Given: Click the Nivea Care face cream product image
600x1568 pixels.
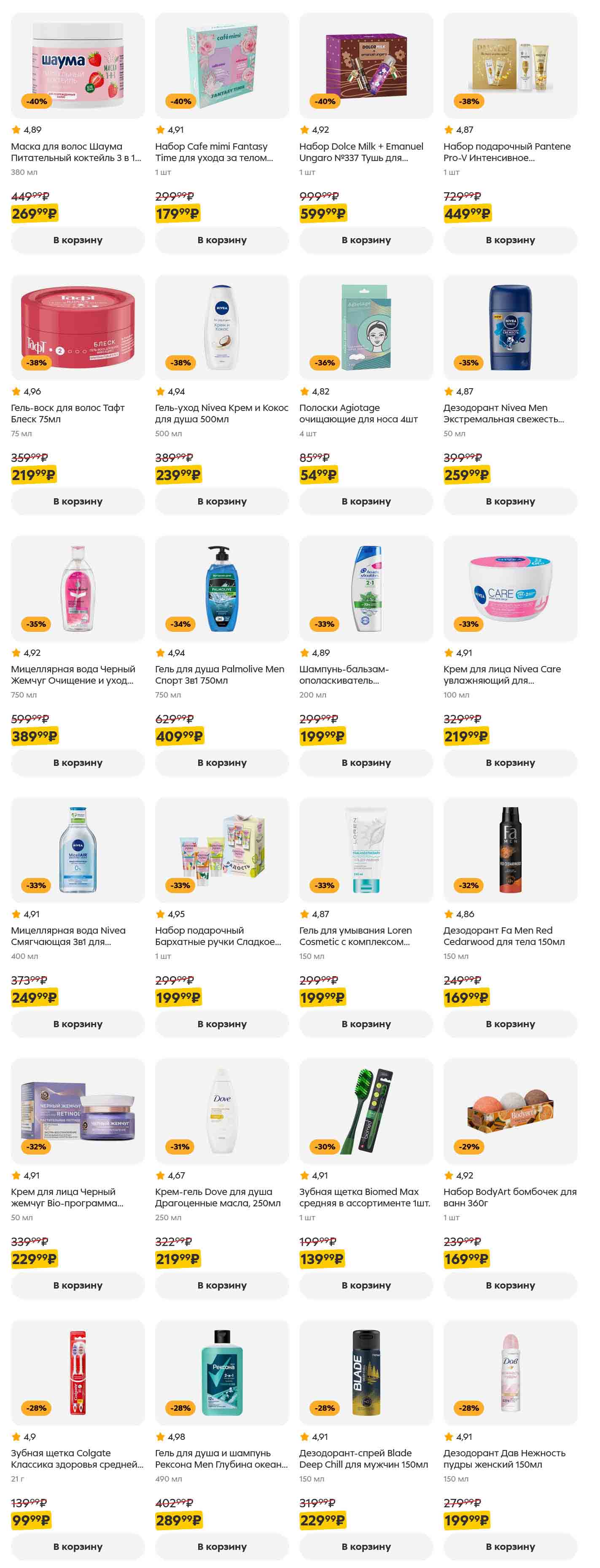Looking at the screenshot, I should click(510, 588).
